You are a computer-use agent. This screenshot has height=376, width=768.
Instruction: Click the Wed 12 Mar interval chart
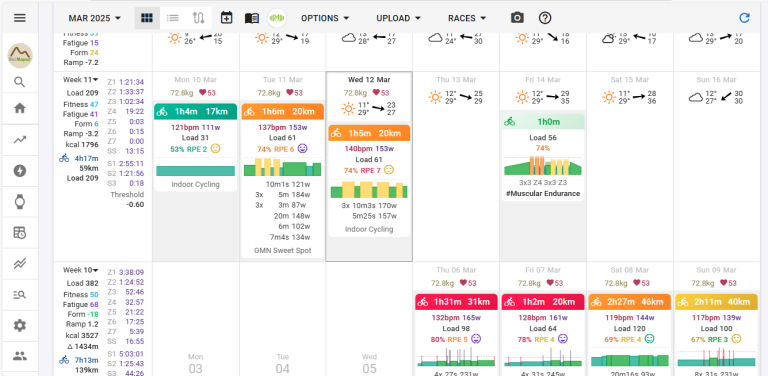tap(369, 189)
